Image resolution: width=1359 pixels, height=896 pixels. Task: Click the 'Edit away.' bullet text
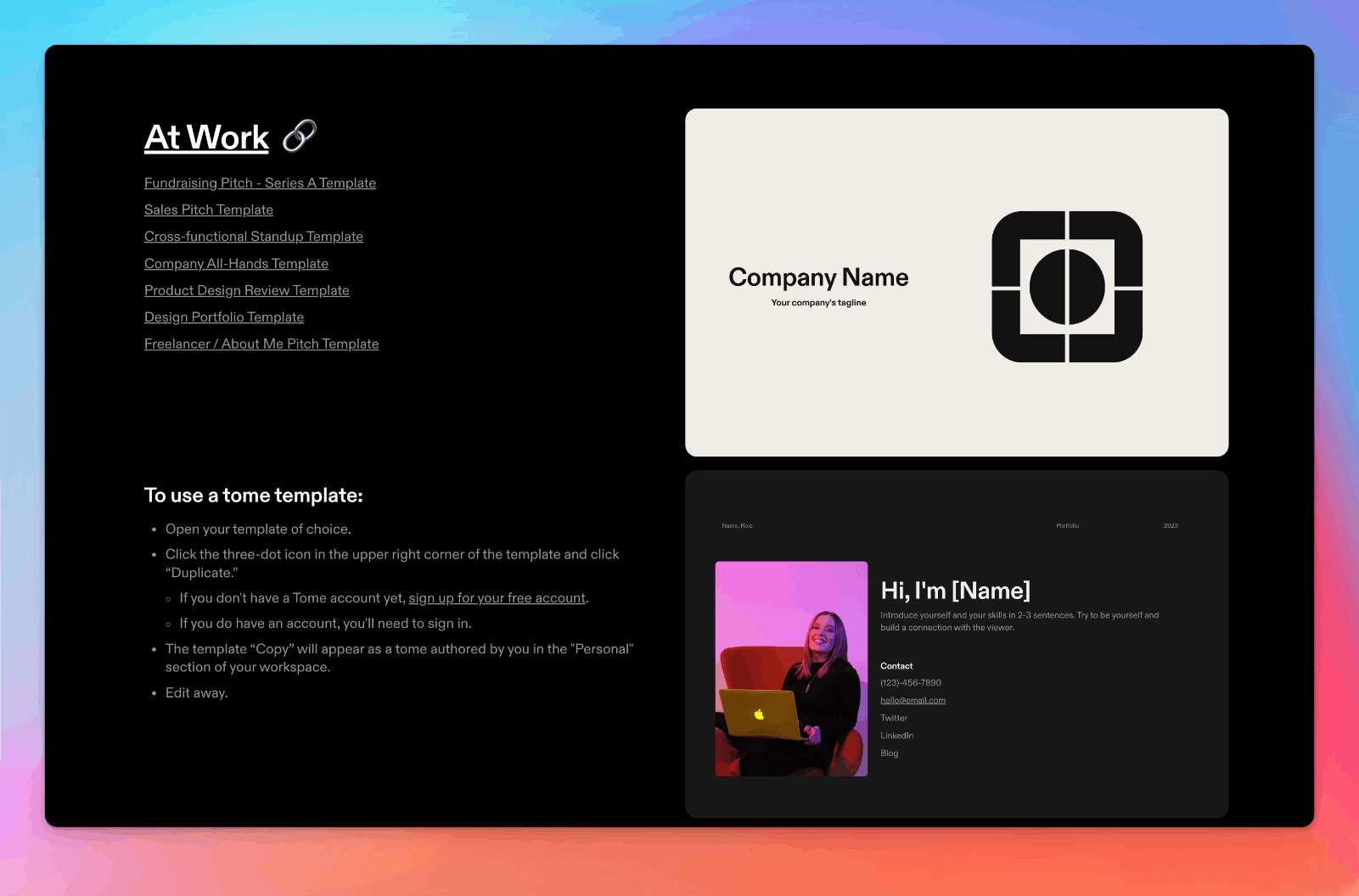click(197, 693)
